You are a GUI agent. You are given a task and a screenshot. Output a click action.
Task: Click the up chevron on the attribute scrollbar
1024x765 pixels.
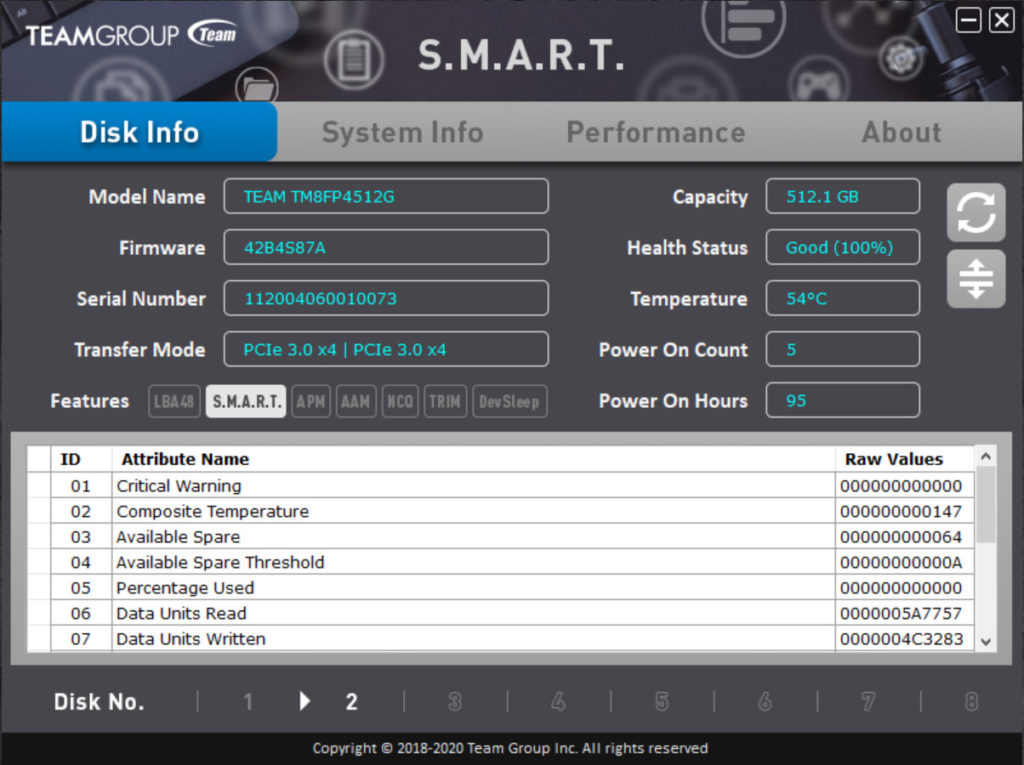pyautogui.click(x=985, y=456)
